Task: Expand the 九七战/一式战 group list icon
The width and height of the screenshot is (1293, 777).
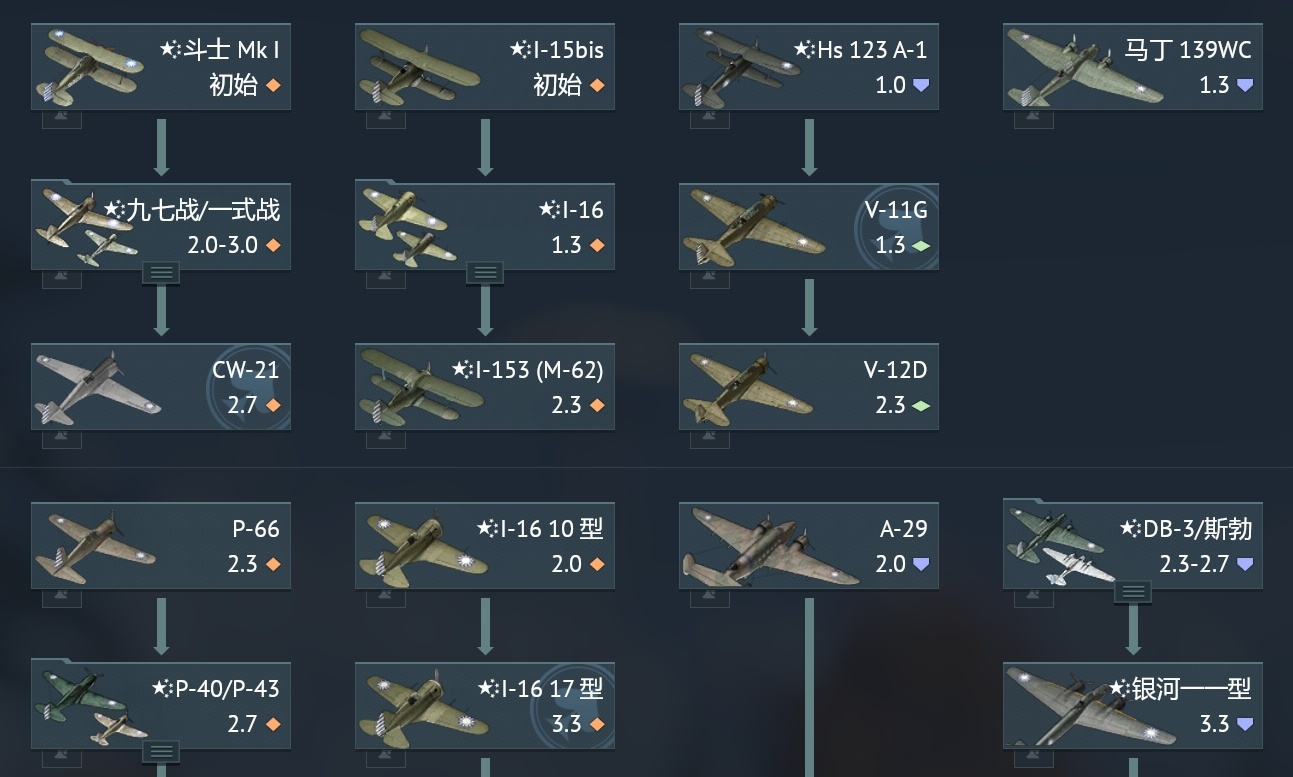Action: click(162, 272)
